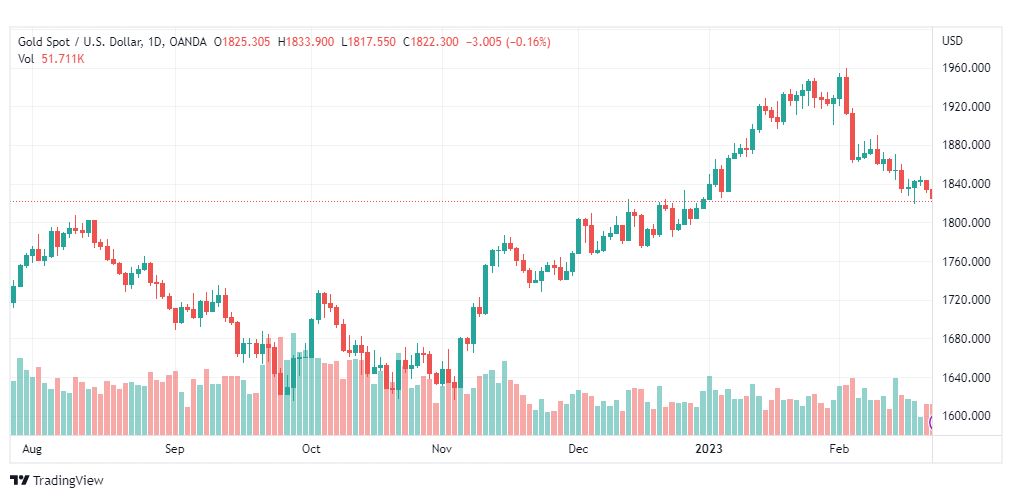Click the 1600.000 price axis label
The height and width of the screenshot is (498, 1012).
pos(966,417)
